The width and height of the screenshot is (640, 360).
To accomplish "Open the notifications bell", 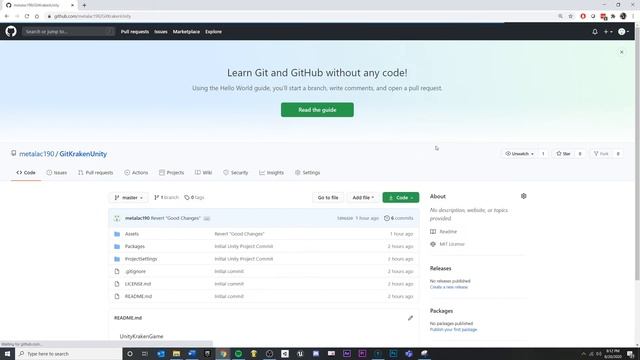I will (595, 32).
